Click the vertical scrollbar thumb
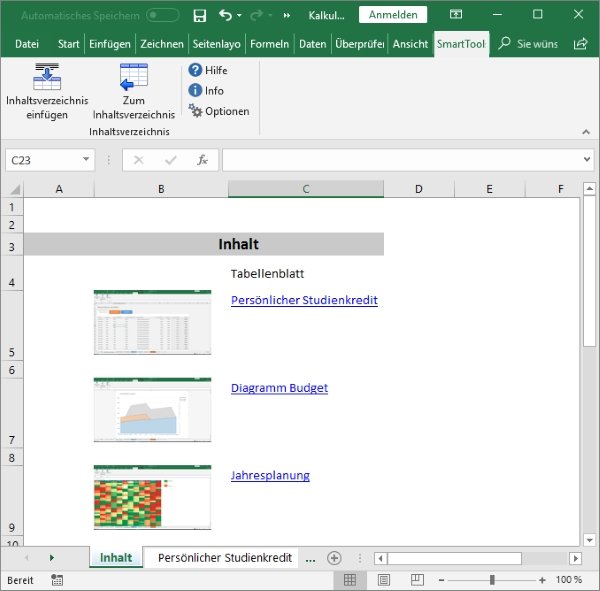 coord(589,272)
